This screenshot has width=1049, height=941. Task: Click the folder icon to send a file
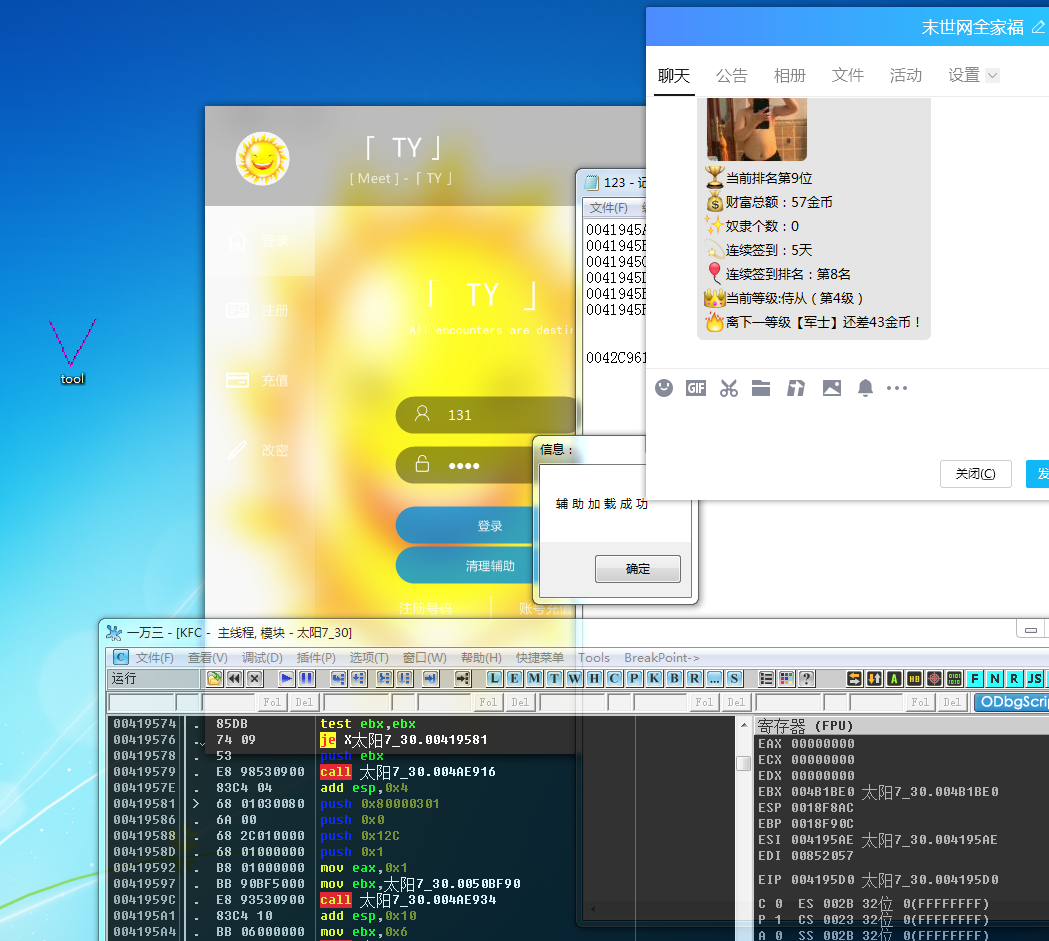tap(761, 388)
